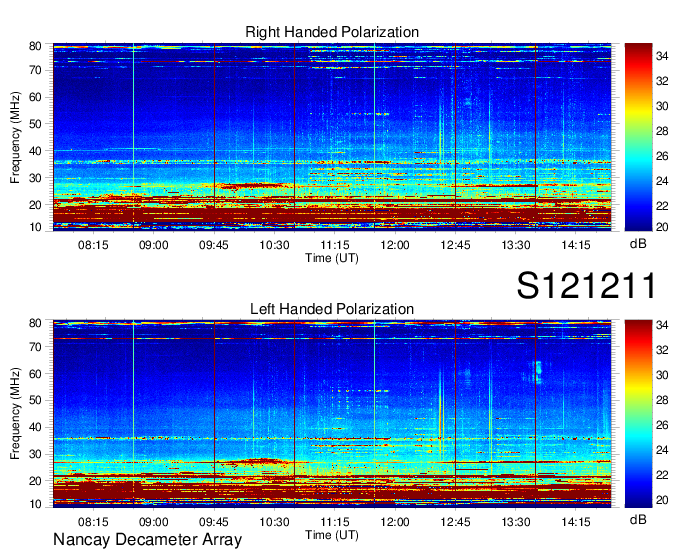Click the 40 MHz tick on the bottom plot
This screenshot has height=552, width=680.
(x=35, y=427)
